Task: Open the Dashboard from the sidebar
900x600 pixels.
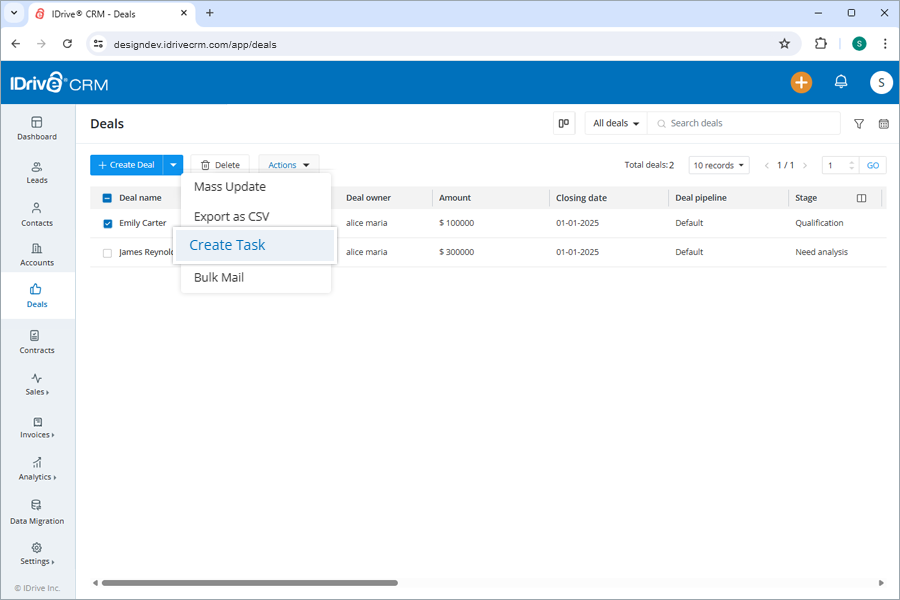Action: (x=37, y=128)
